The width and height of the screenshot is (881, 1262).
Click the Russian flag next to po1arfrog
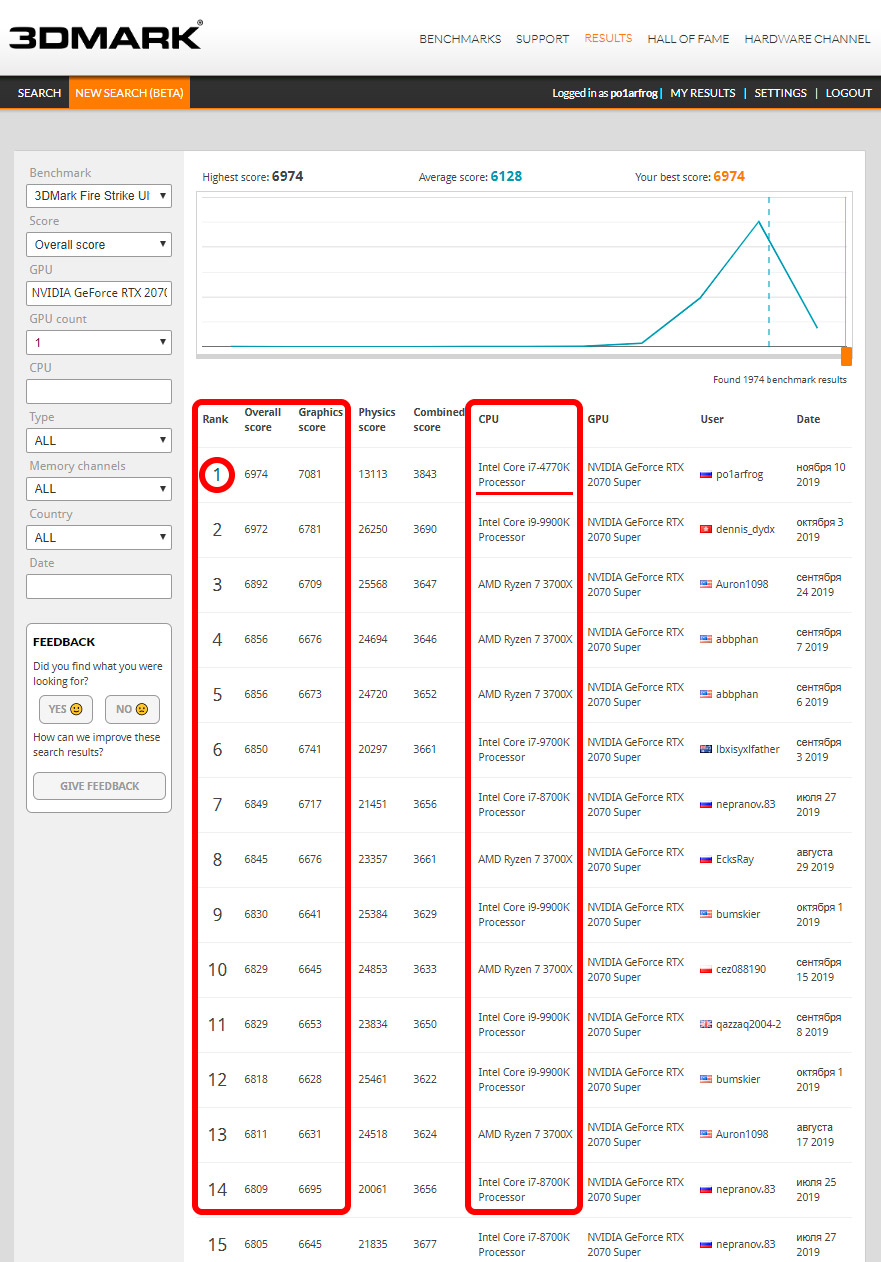(x=706, y=474)
